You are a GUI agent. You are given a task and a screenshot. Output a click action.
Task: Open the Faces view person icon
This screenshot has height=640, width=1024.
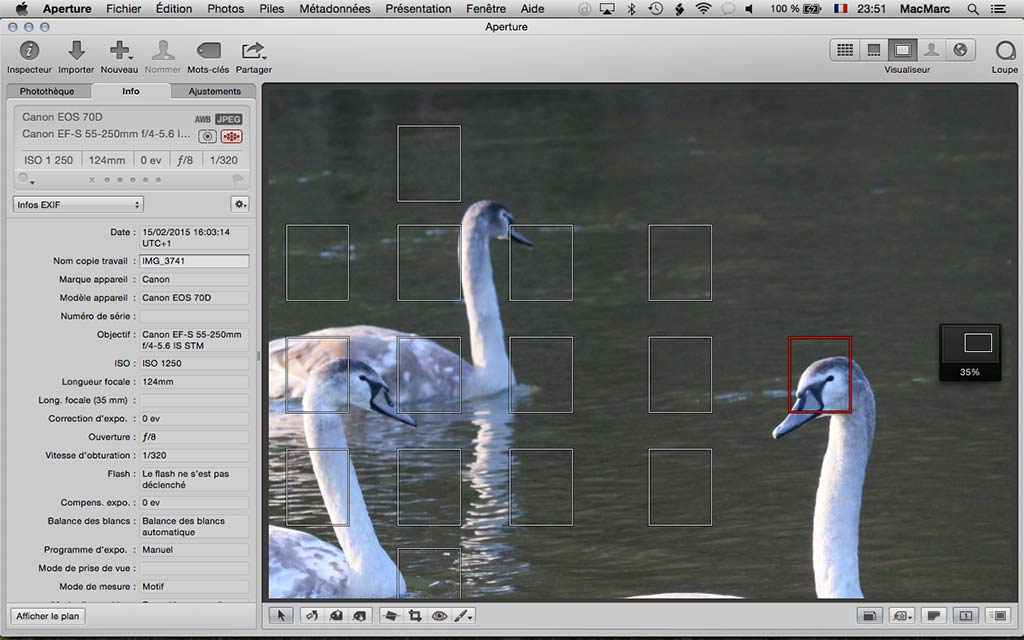tap(931, 50)
